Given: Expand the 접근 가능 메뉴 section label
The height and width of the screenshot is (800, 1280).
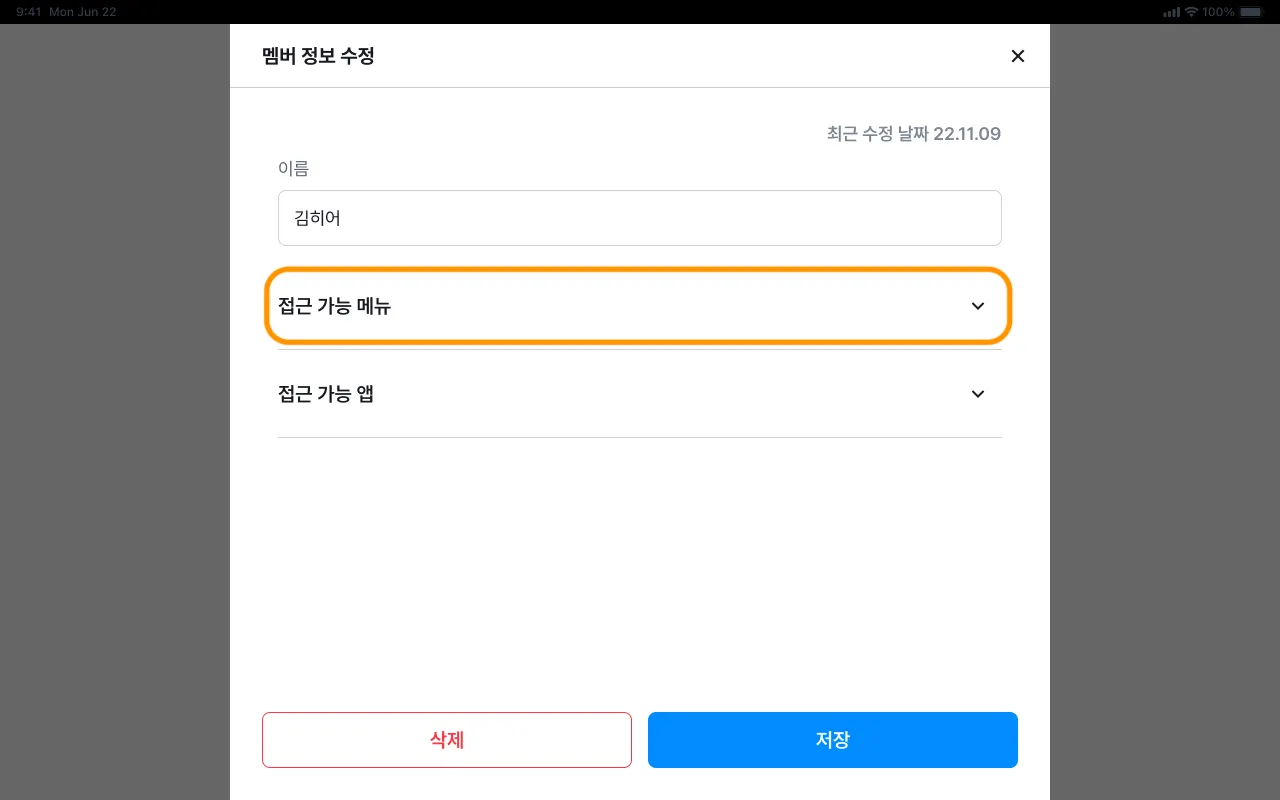Looking at the screenshot, I should 334,306.
